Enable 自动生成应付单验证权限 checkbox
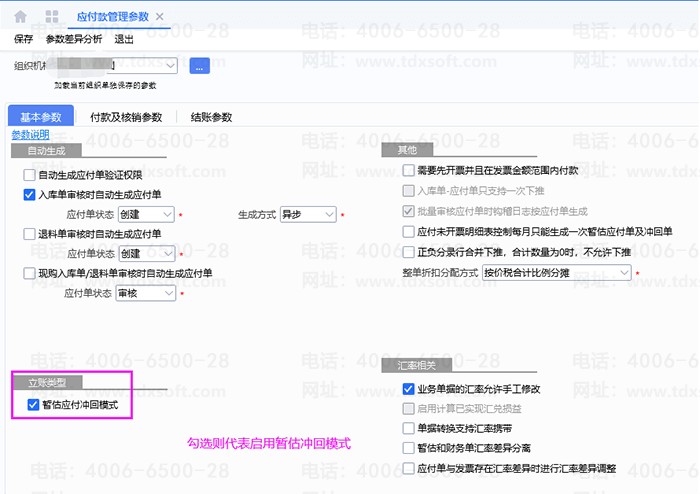 pyautogui.click(x=29, y=175)
